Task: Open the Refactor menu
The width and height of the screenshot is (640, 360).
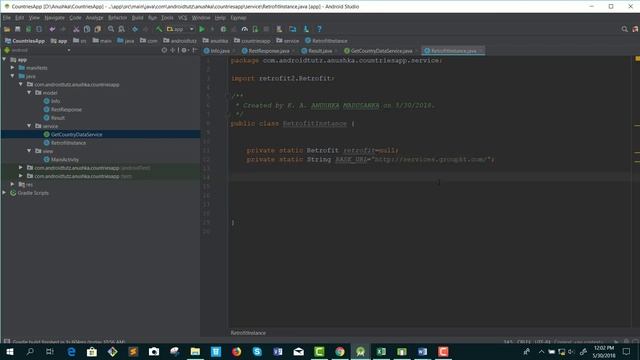Action: (x=118, y=18)
